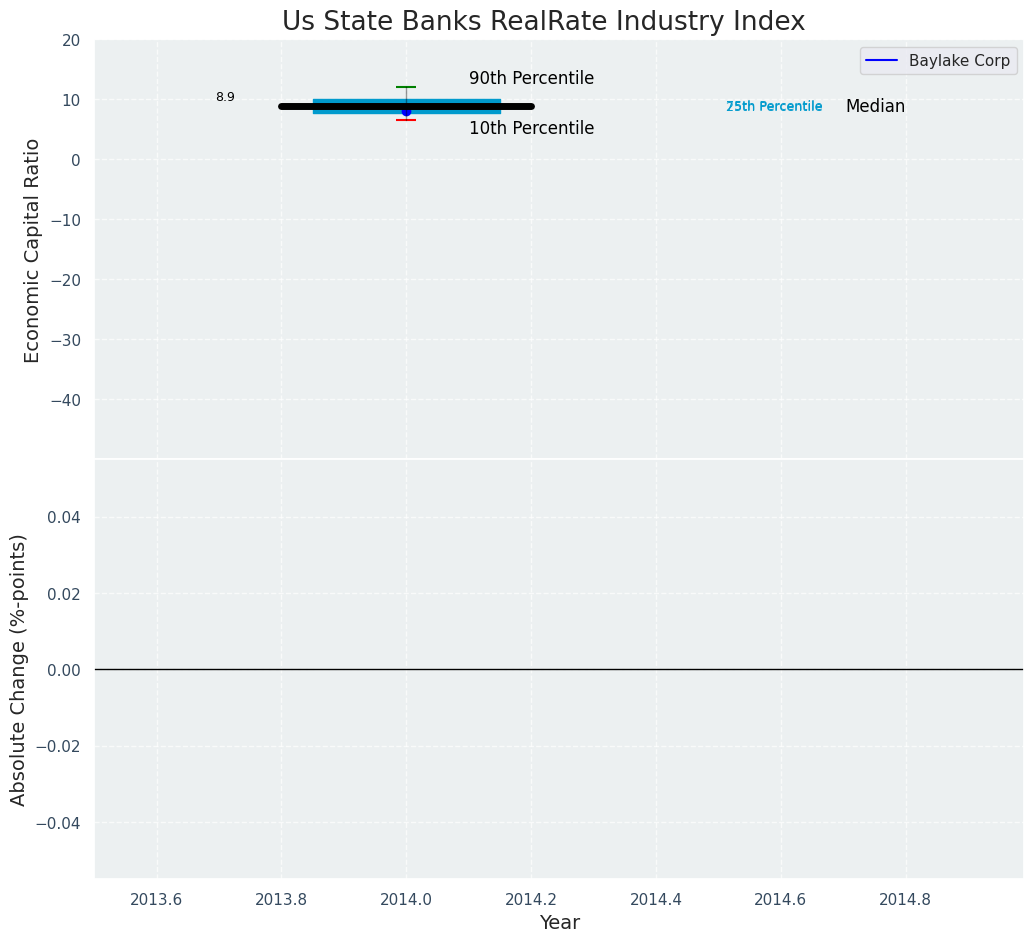Click the Year x-axis label

coord(559,923)
